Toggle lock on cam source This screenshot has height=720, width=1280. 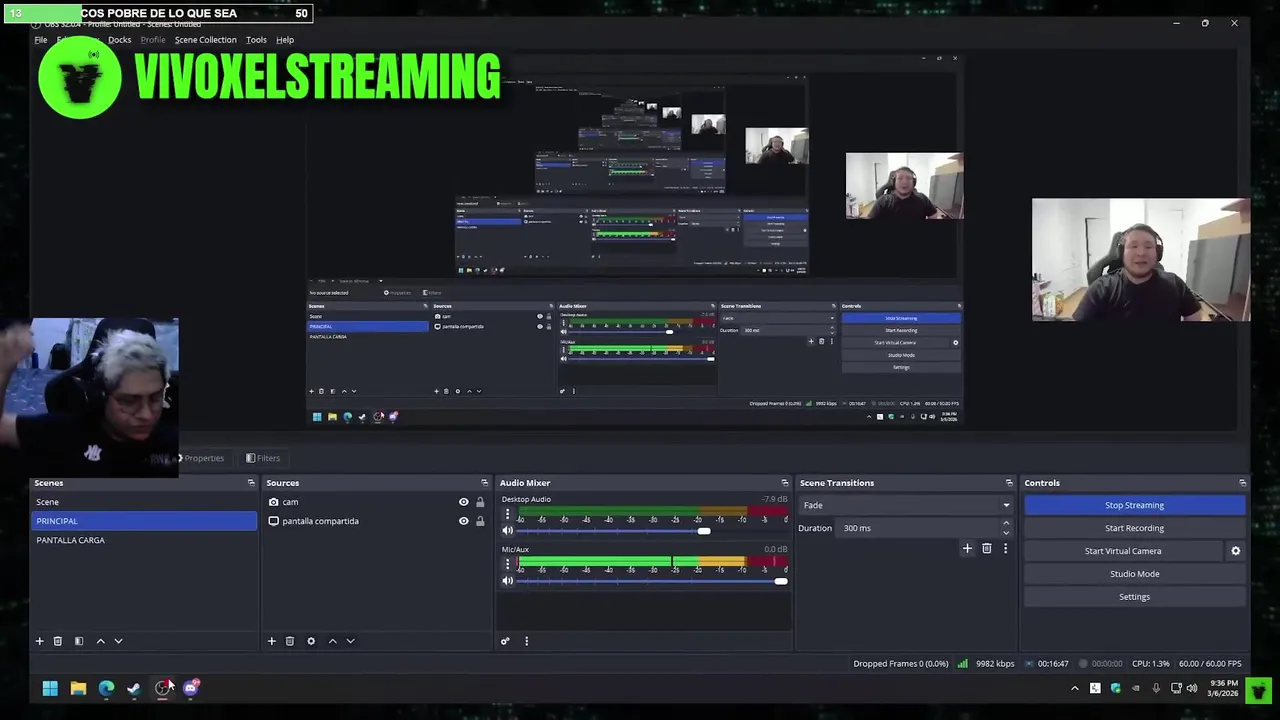tap(480, 502)
